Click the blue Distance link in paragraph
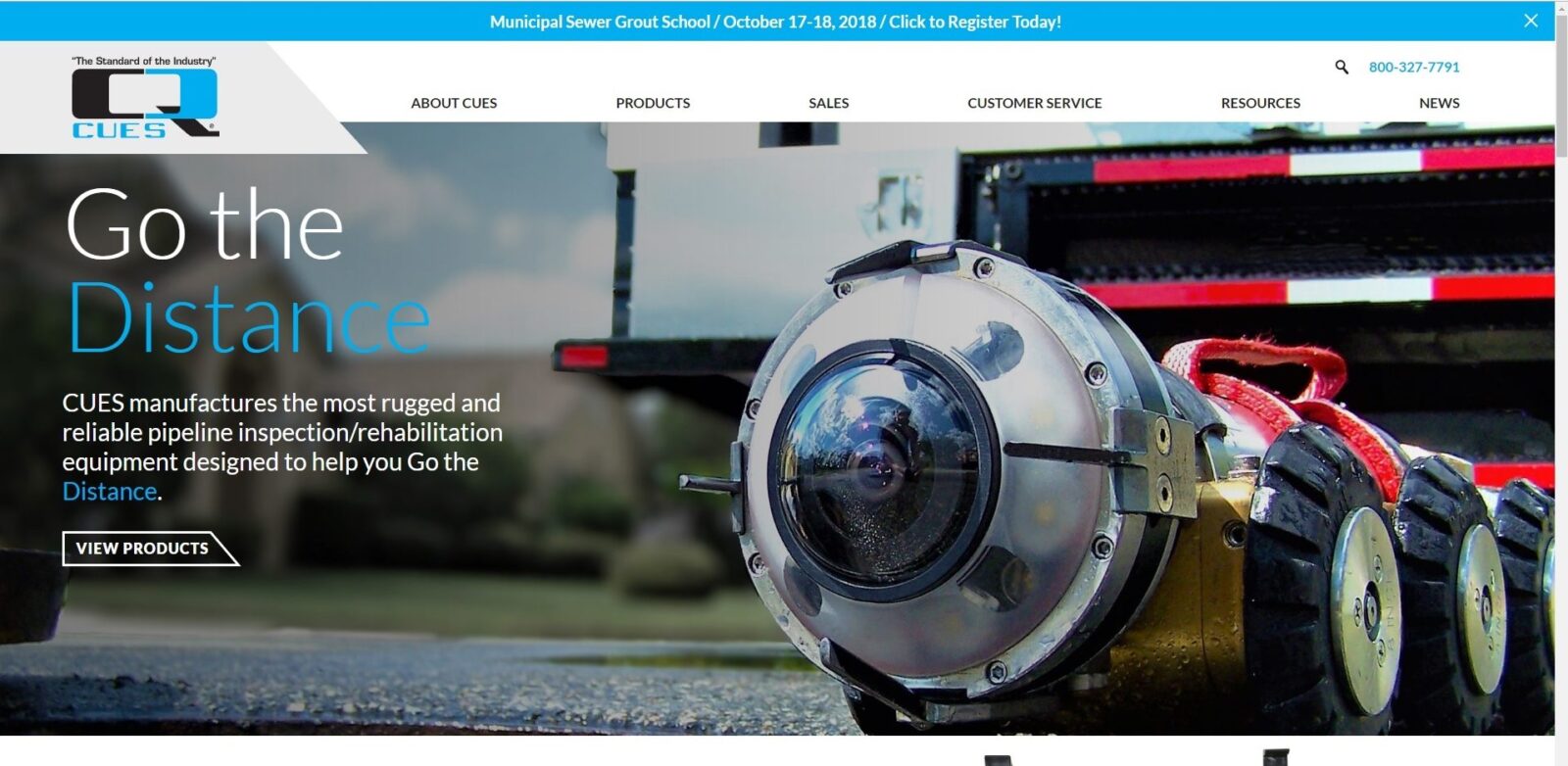 tap(110, 491)
